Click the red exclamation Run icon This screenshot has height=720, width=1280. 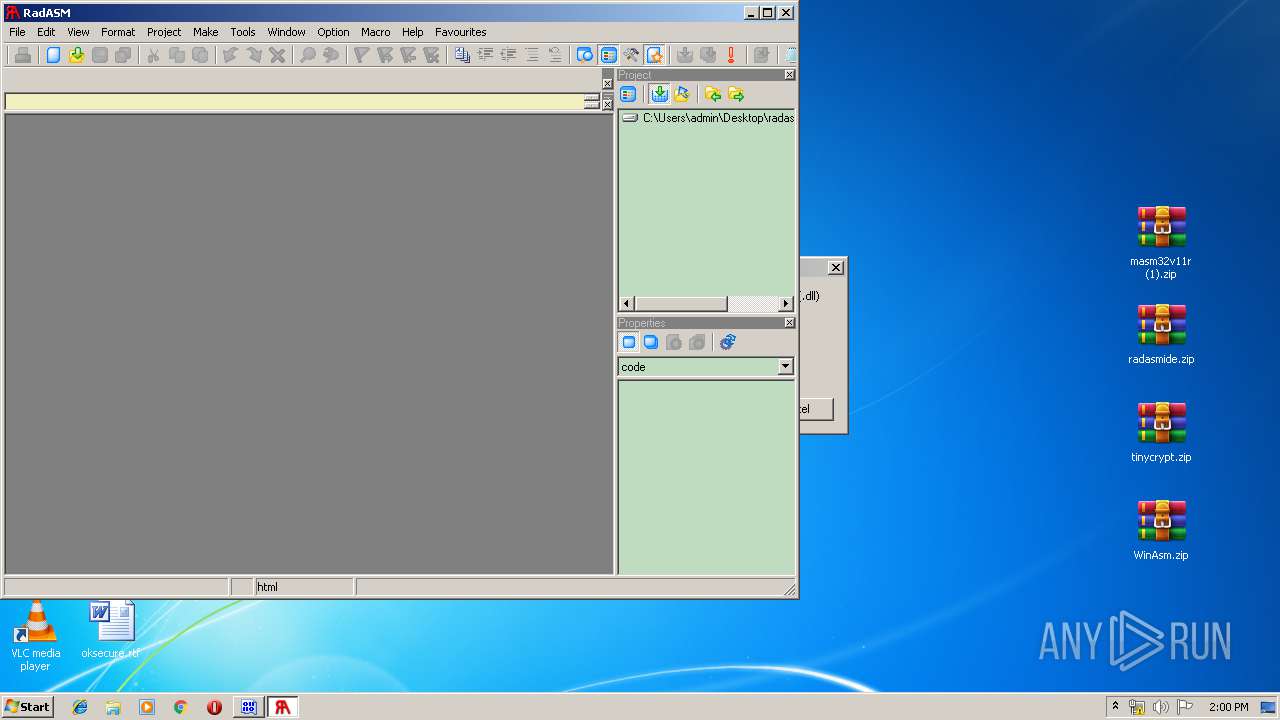[x=731, y=55]
